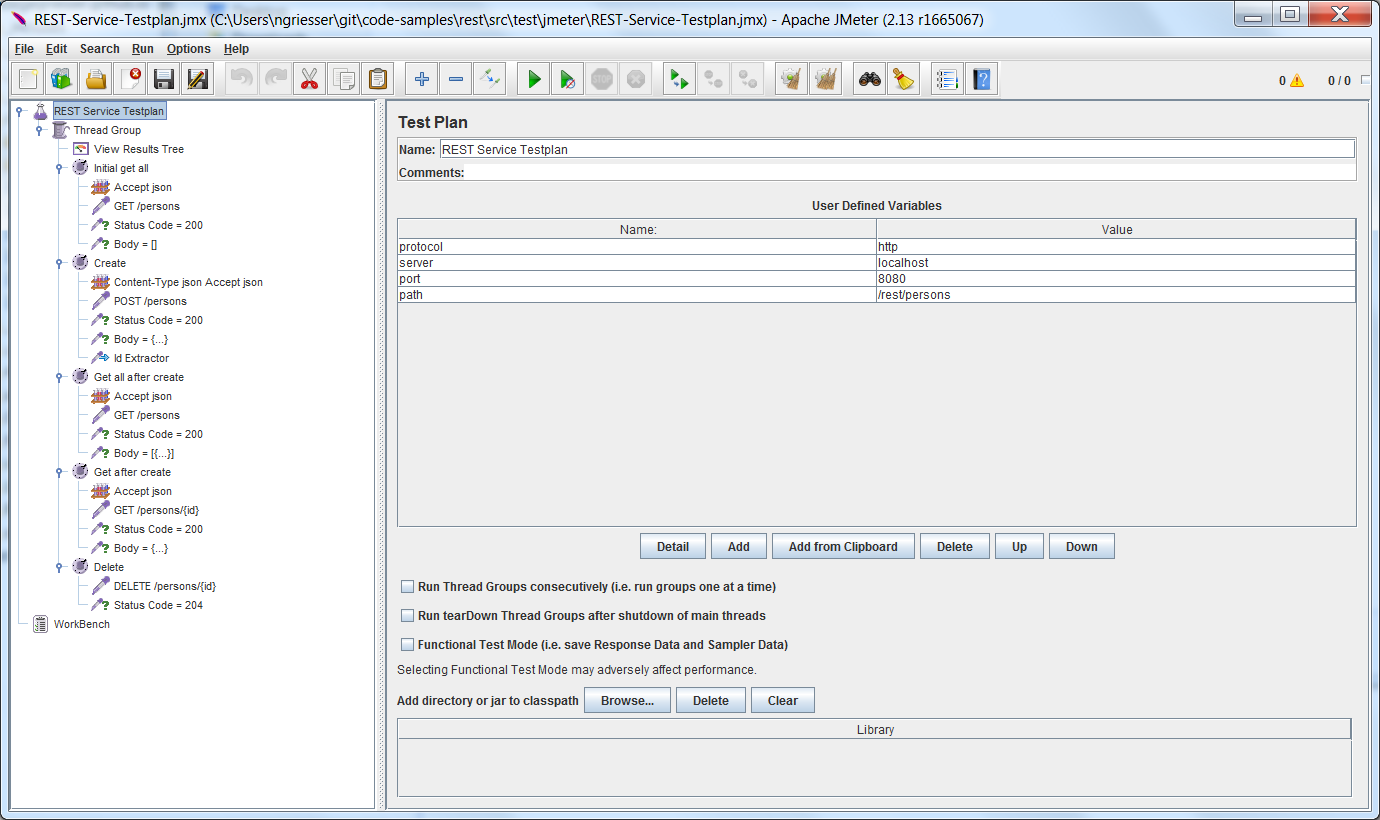Click the localhost value cell

point(1116,263)
